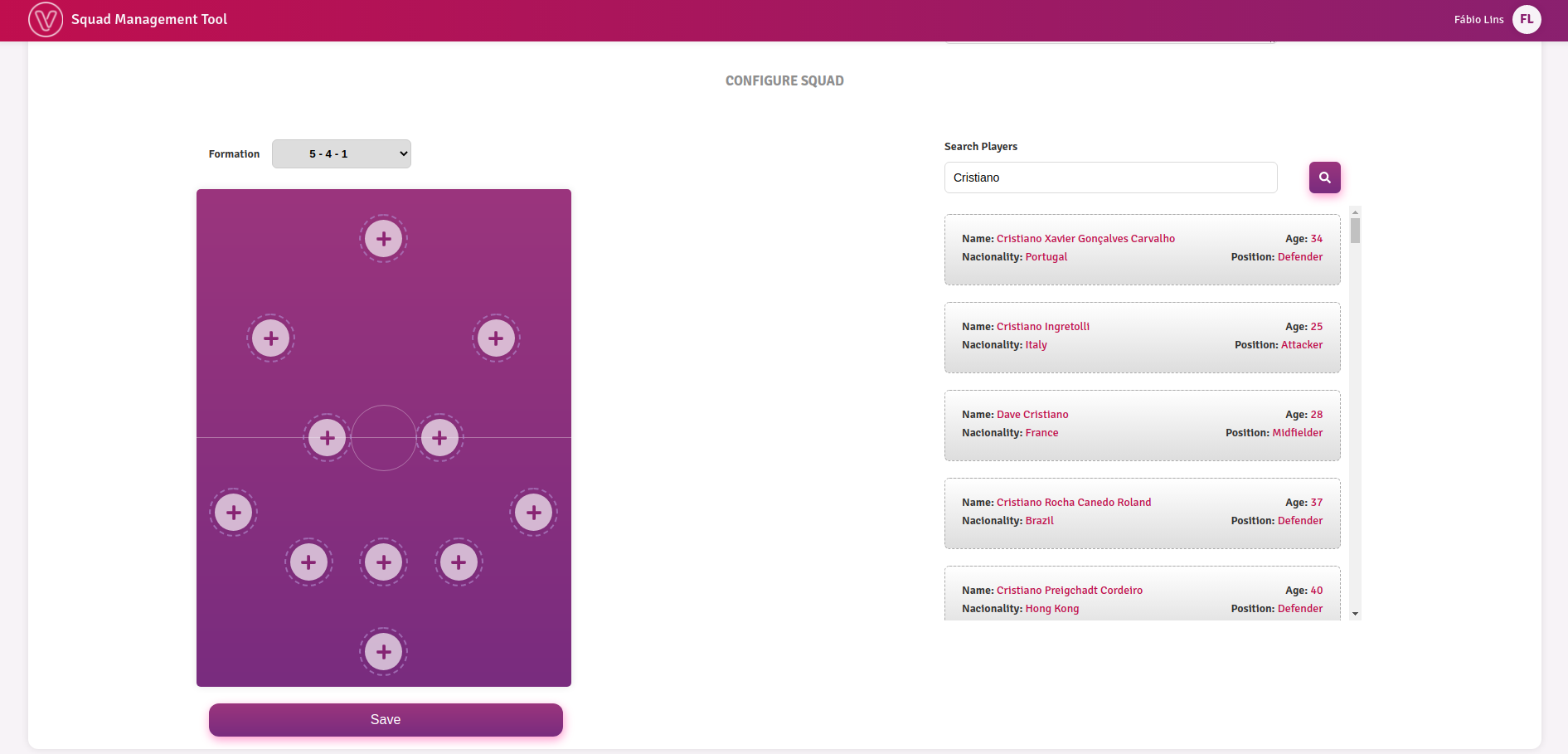
Task: Click the Fábio Lins username
Action: click(1478, 19)
